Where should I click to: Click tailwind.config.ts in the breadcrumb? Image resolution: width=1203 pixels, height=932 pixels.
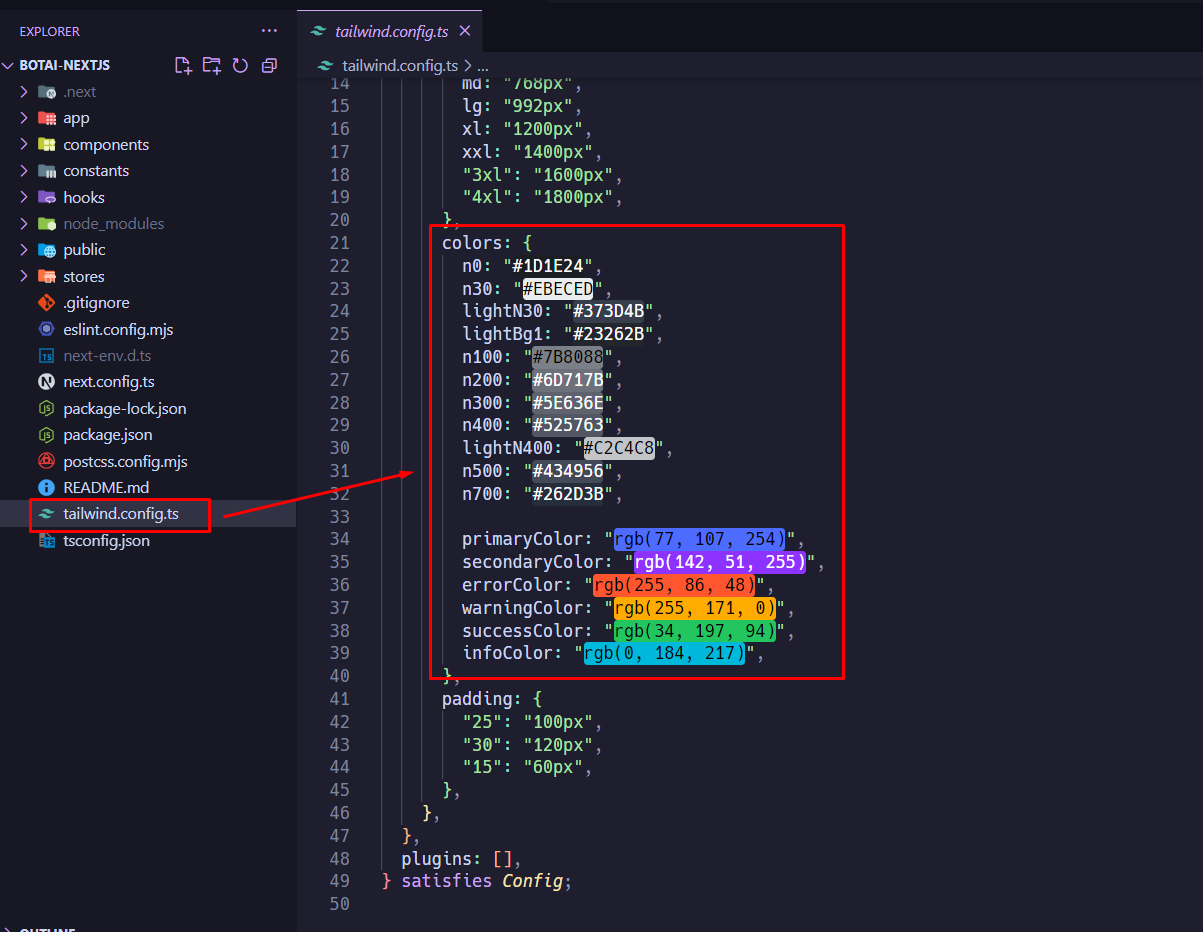pos(400,66)
